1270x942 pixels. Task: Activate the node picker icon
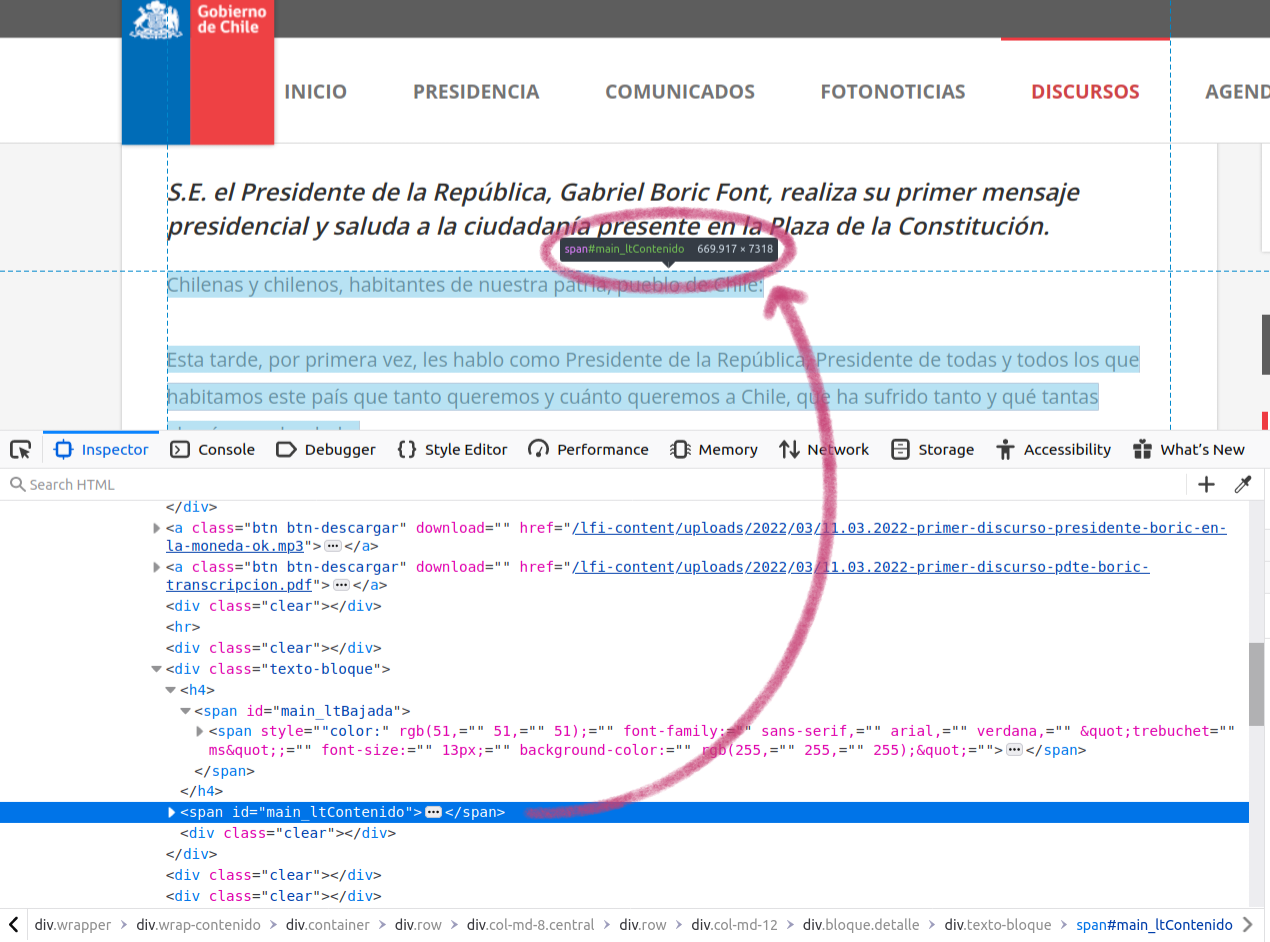[20, 449]
